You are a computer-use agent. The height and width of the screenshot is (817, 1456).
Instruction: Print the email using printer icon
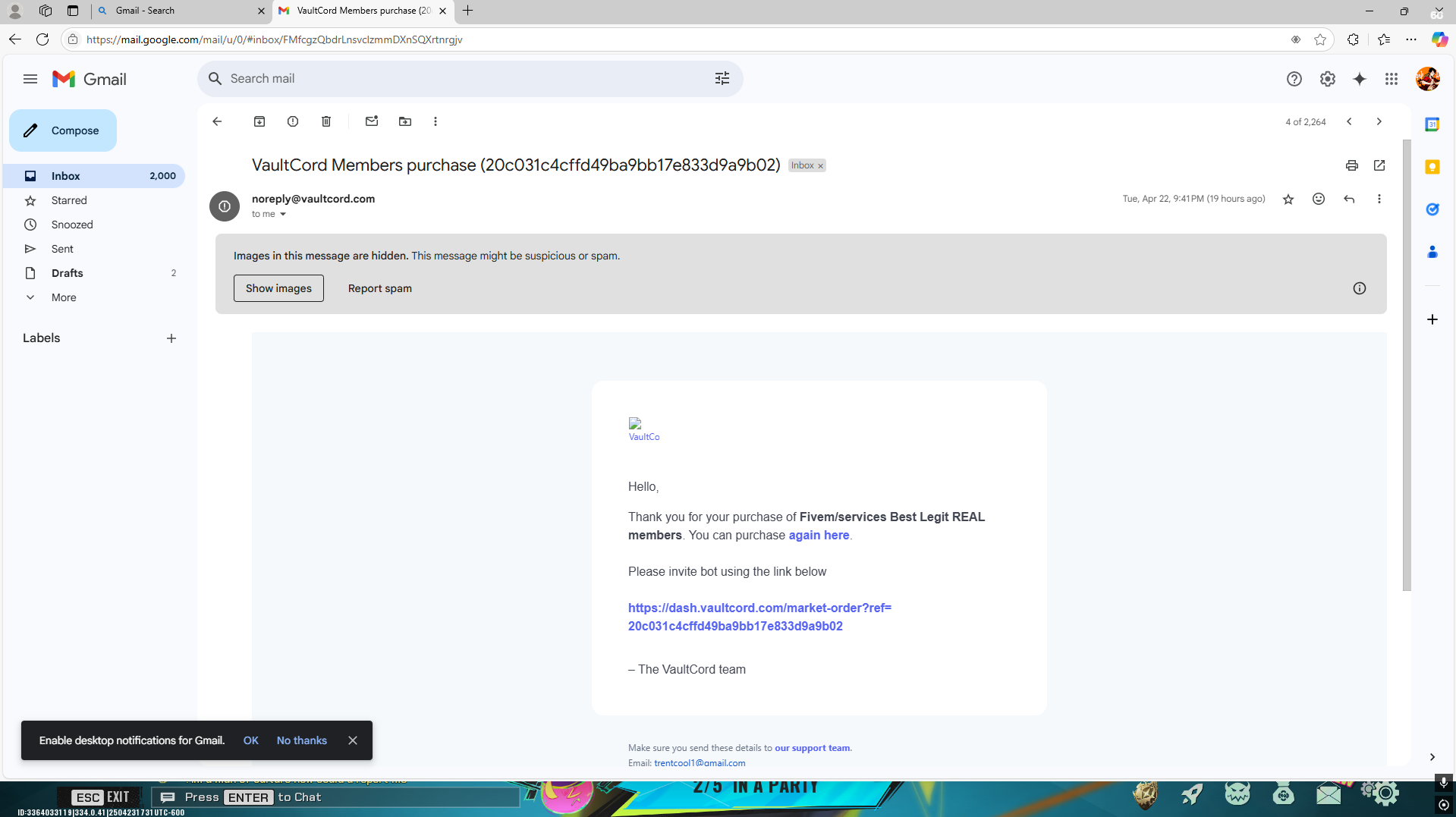[x=1351, y=165]
